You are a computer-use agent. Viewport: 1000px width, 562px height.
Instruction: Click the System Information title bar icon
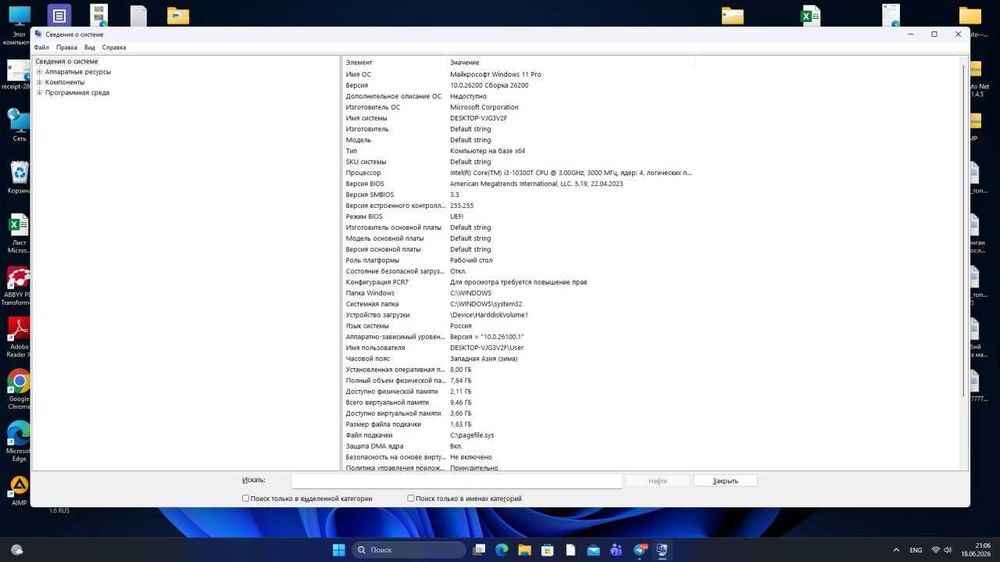(x=38, y=34)
